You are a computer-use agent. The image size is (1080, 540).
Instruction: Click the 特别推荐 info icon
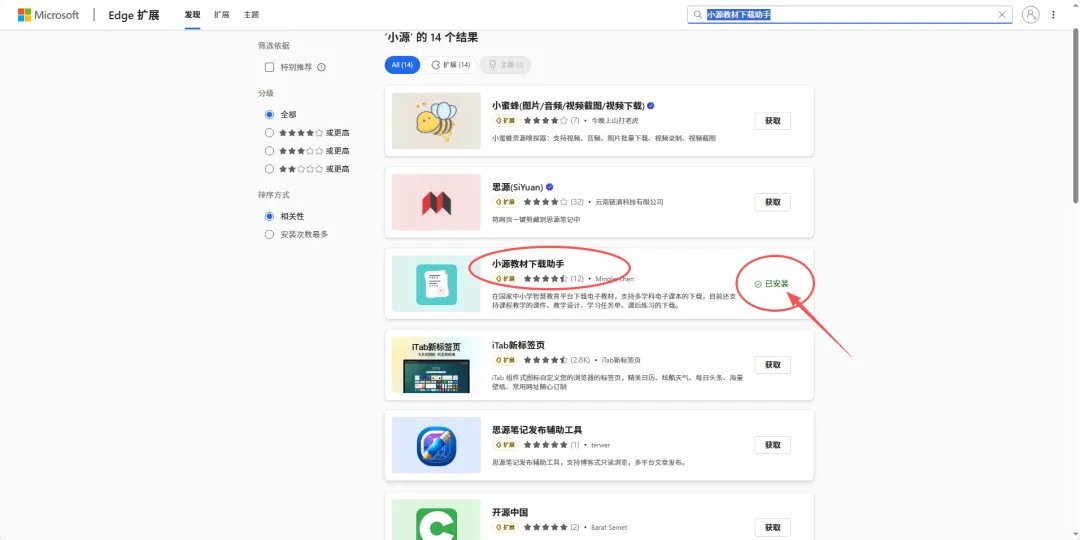click(x=321, y=67)
